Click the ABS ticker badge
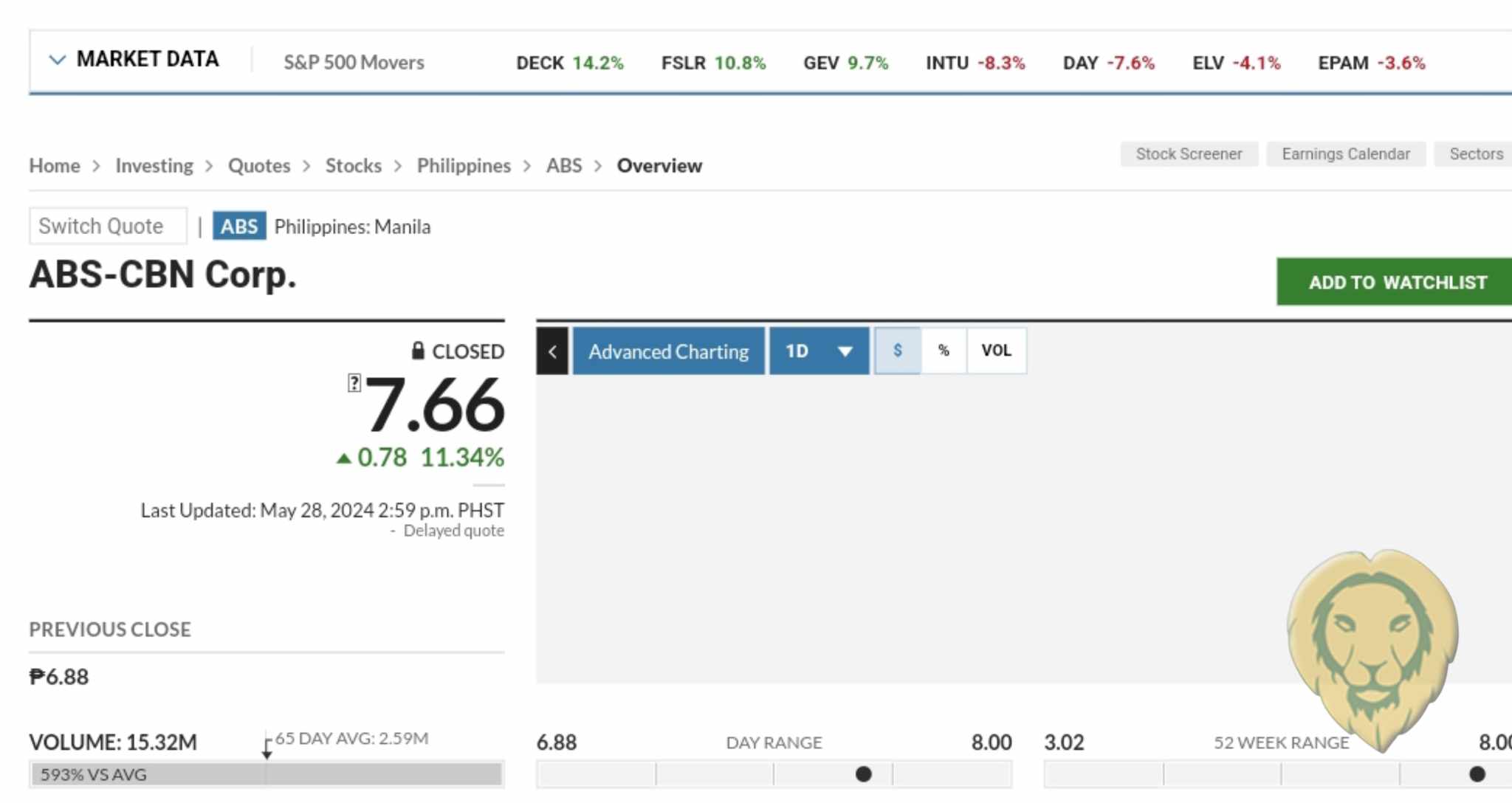This screenshot has height=803, width=1512. (239, 226)
